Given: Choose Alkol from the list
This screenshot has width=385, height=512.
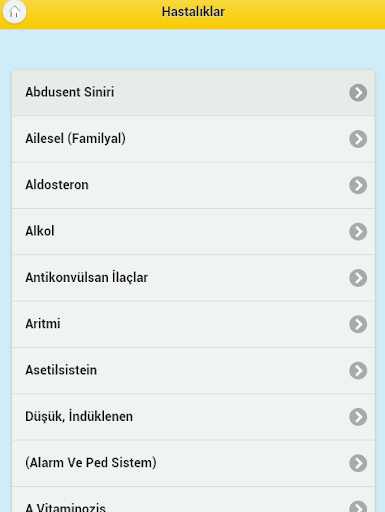Looking at the screenshot, I should pos(193,232).
